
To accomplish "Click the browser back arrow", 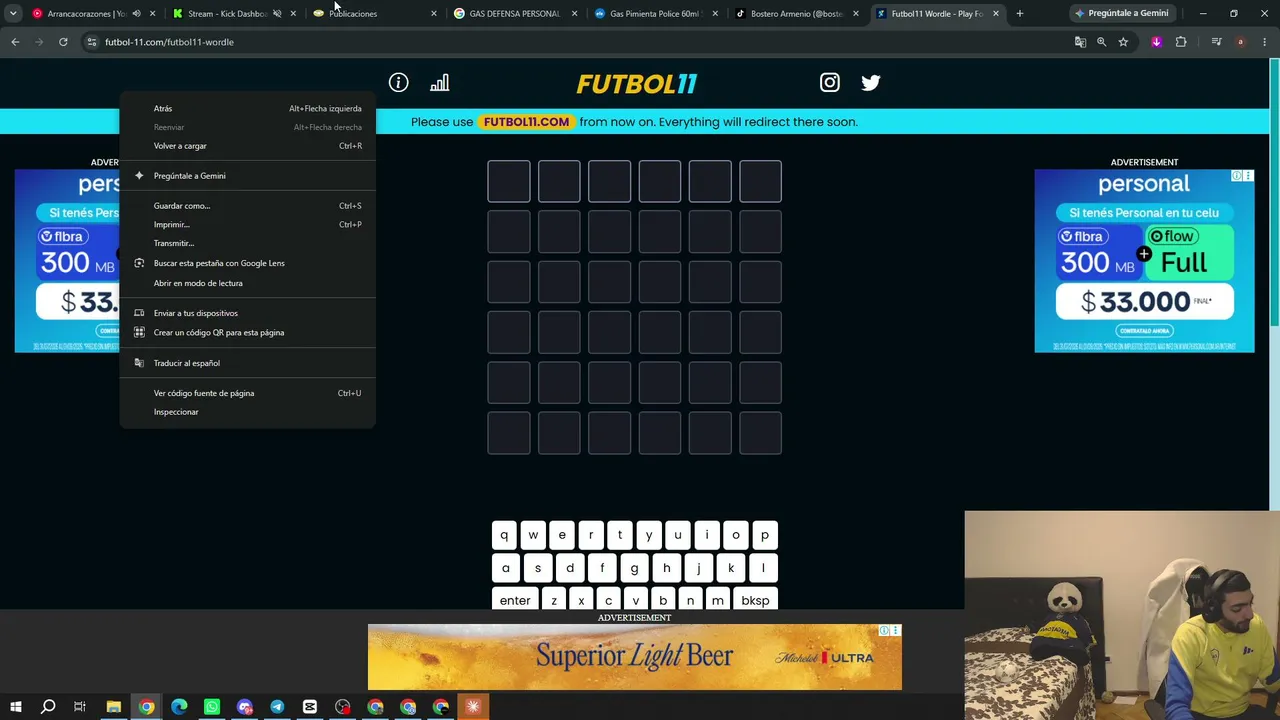I will point(15,42).
